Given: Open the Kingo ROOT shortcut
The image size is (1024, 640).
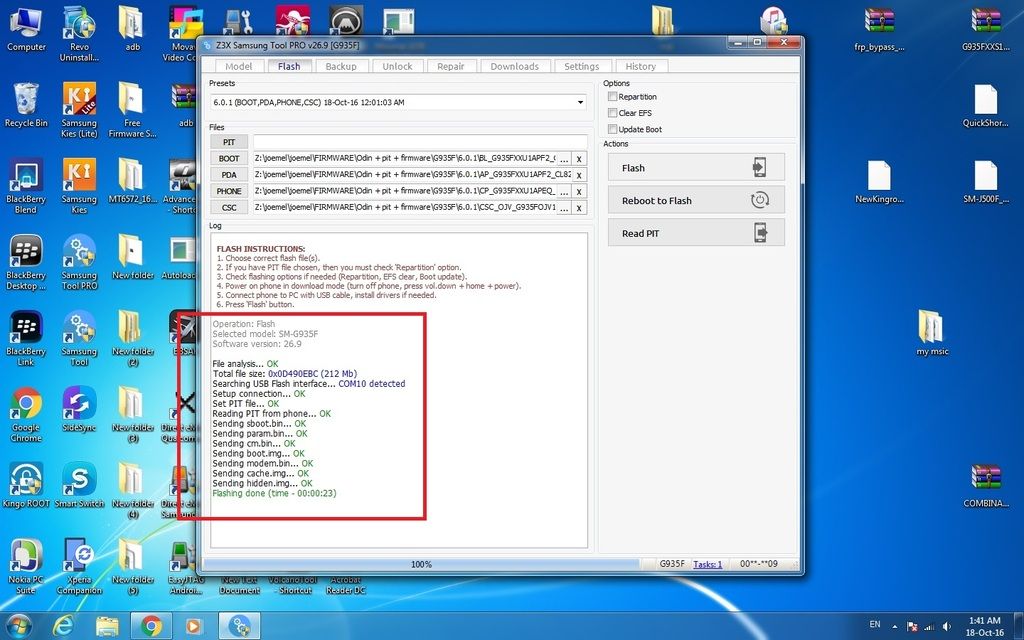Looking at the screenshot, I should coord(25,485).
